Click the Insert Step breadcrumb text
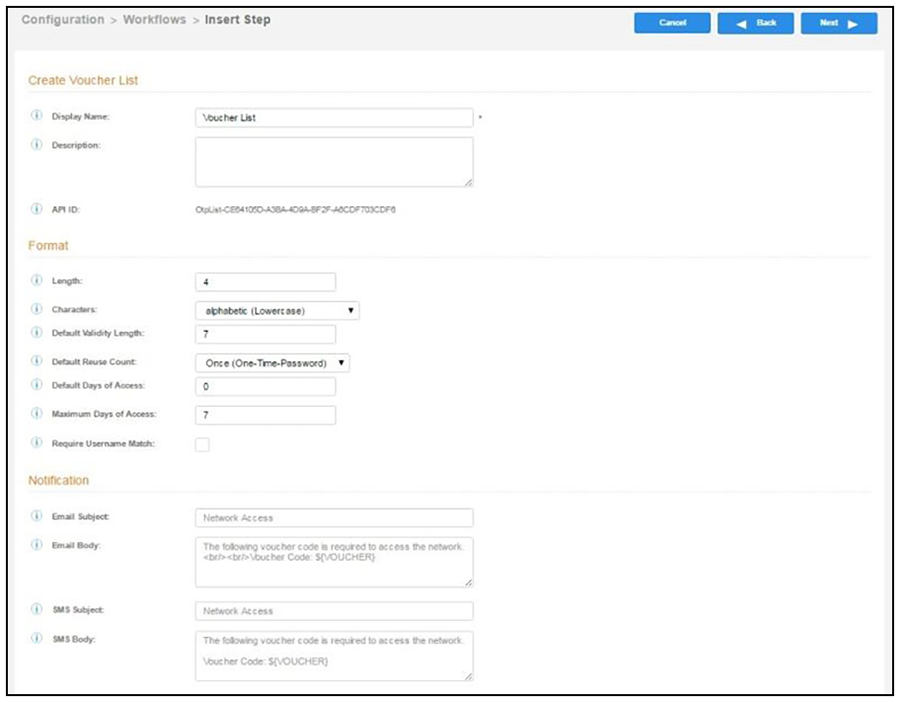Screen dimensions: 900x702 237,20
